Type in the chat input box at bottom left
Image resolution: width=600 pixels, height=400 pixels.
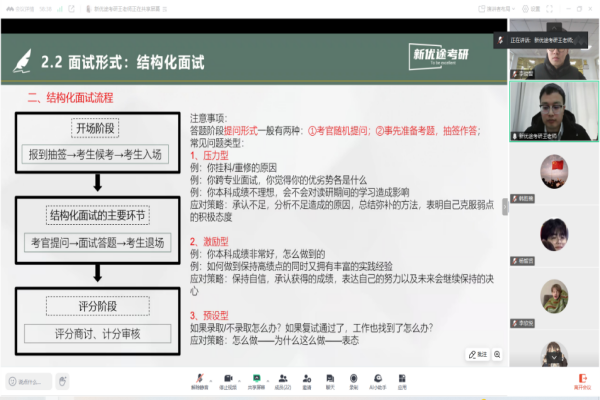pos(26,380)
